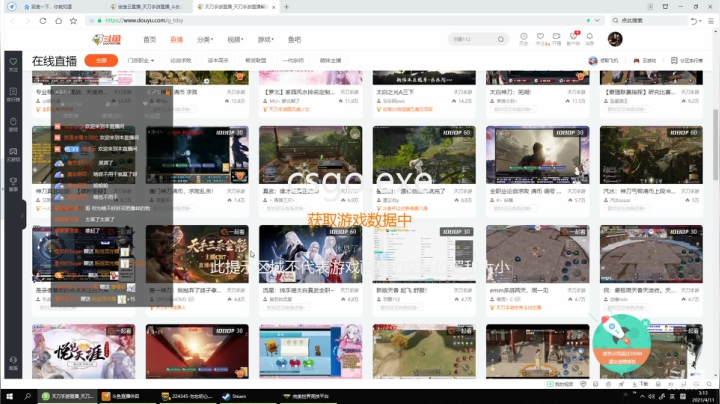This screenshot has width=720, height=404.
Task: Open the Windows taskbar search icon
Action: point(28,396)
